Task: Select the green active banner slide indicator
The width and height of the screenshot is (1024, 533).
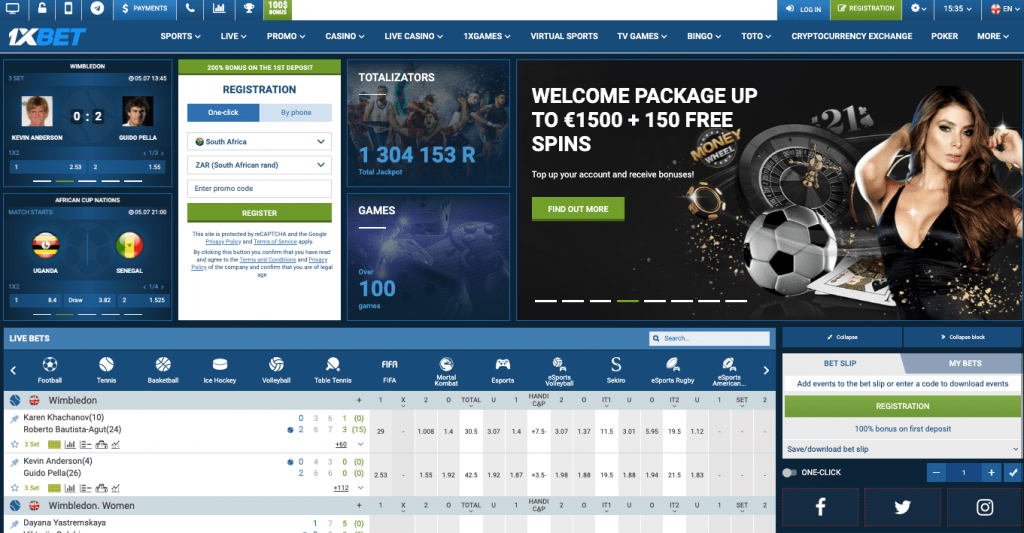Action: [x=628, y=301]
